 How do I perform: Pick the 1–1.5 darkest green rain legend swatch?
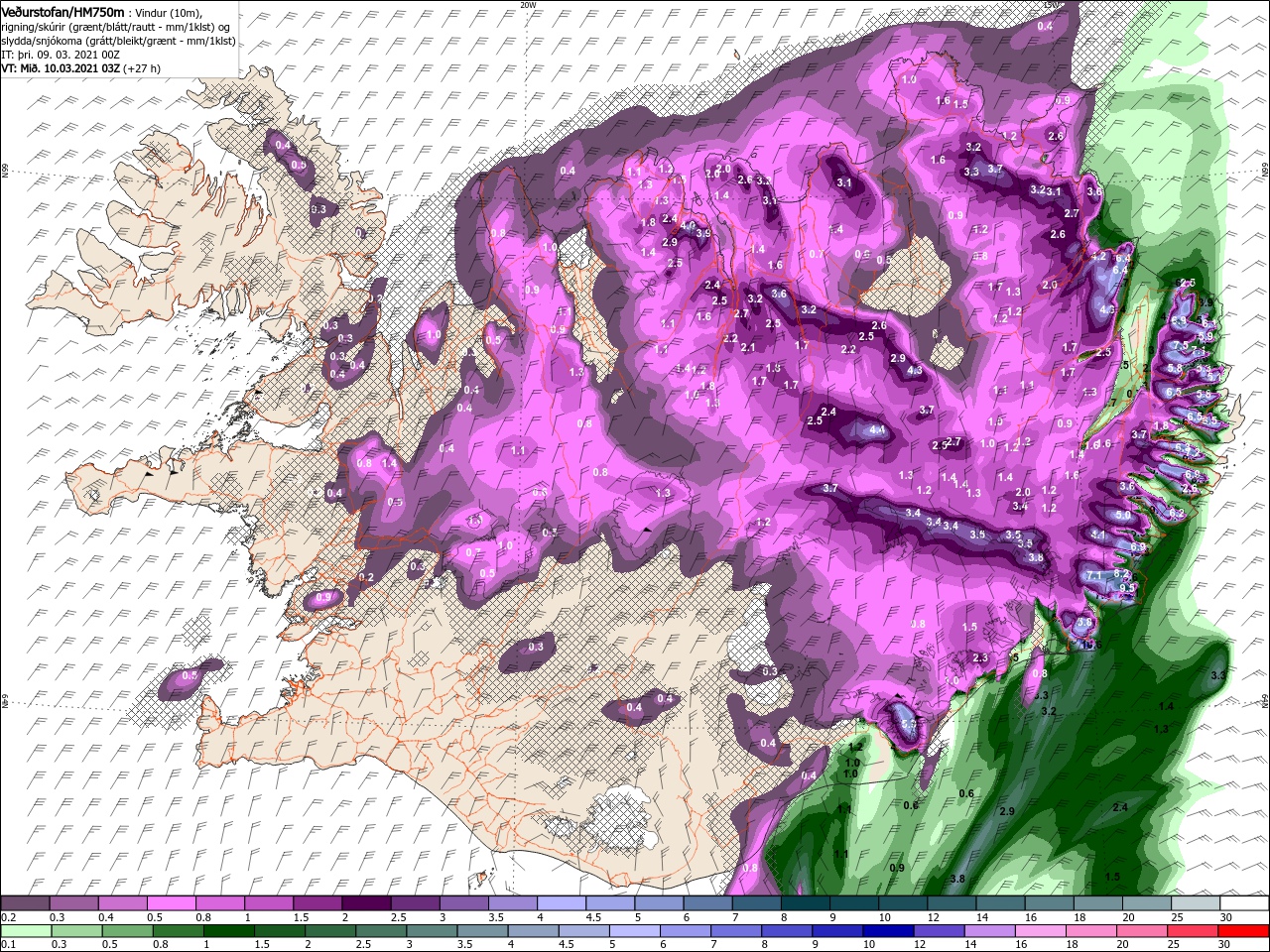[229, 931]
